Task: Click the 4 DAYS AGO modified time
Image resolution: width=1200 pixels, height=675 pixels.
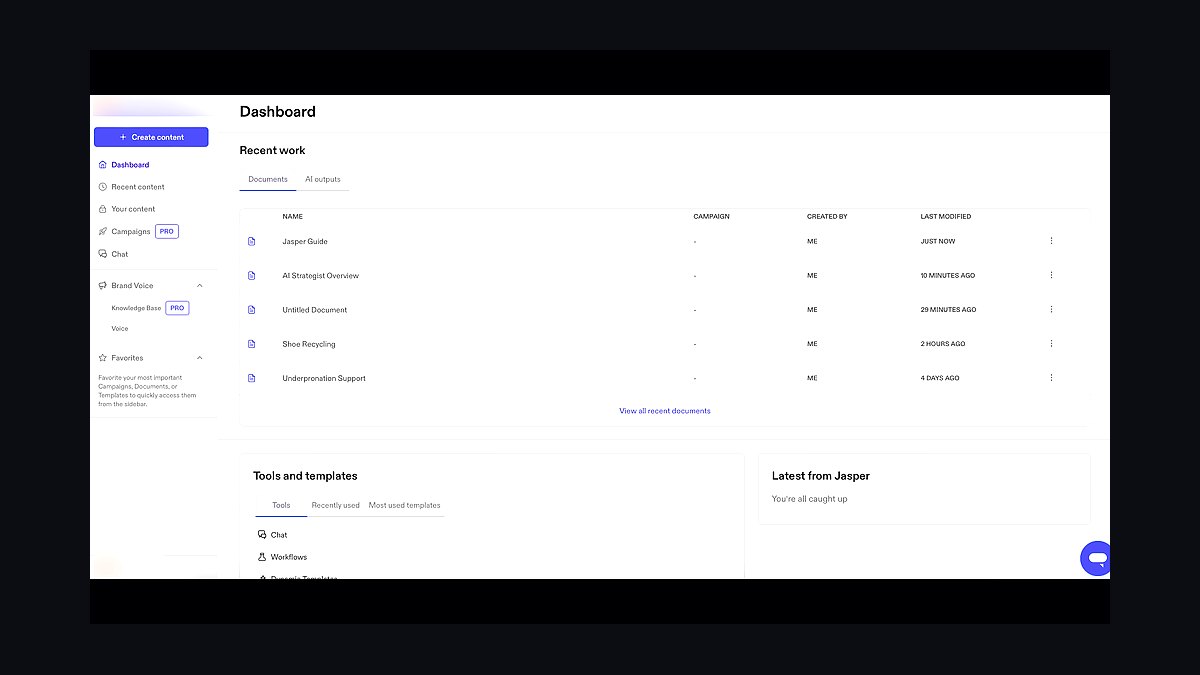Action: 940,378
